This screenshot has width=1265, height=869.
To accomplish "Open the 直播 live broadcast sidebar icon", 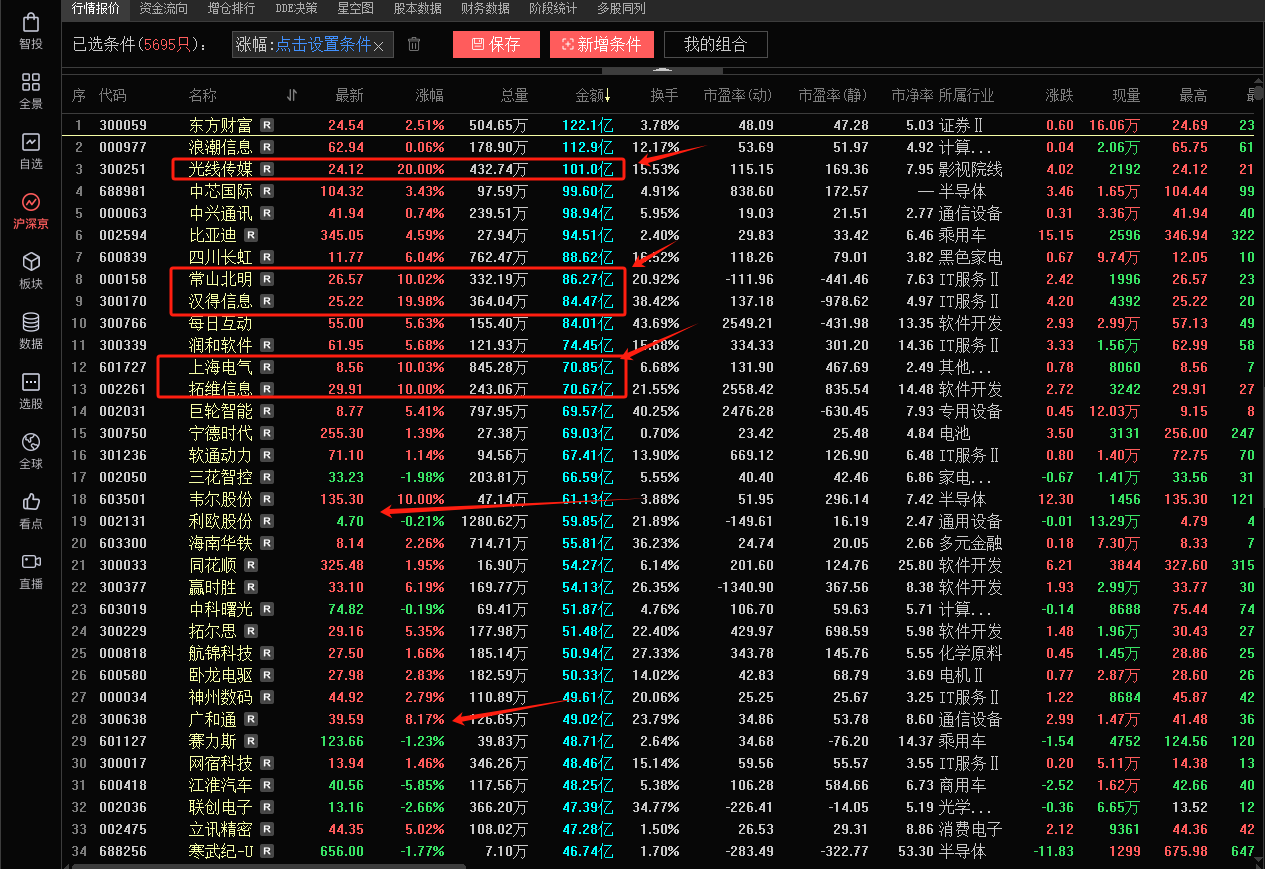I will (31, 571).
